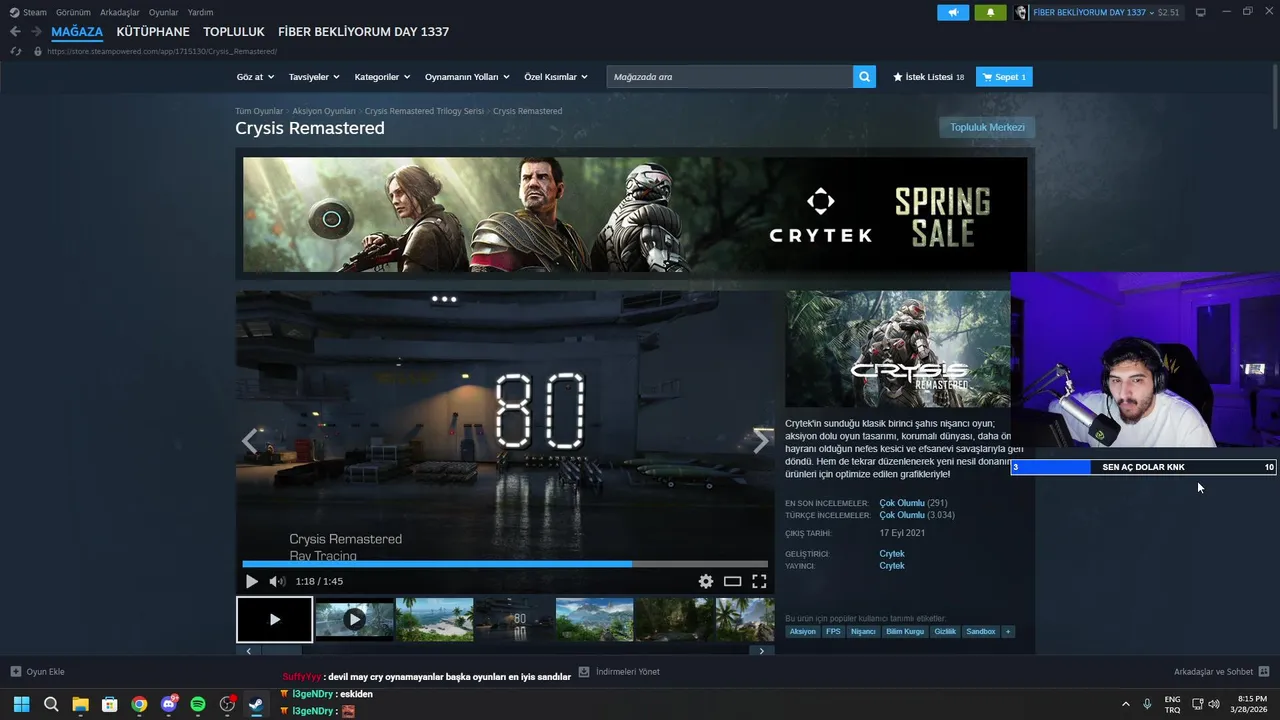This screenshot has height=720, width=1280.
Task: Click the Topluluk Merkezi button
Action: point(987,127)
